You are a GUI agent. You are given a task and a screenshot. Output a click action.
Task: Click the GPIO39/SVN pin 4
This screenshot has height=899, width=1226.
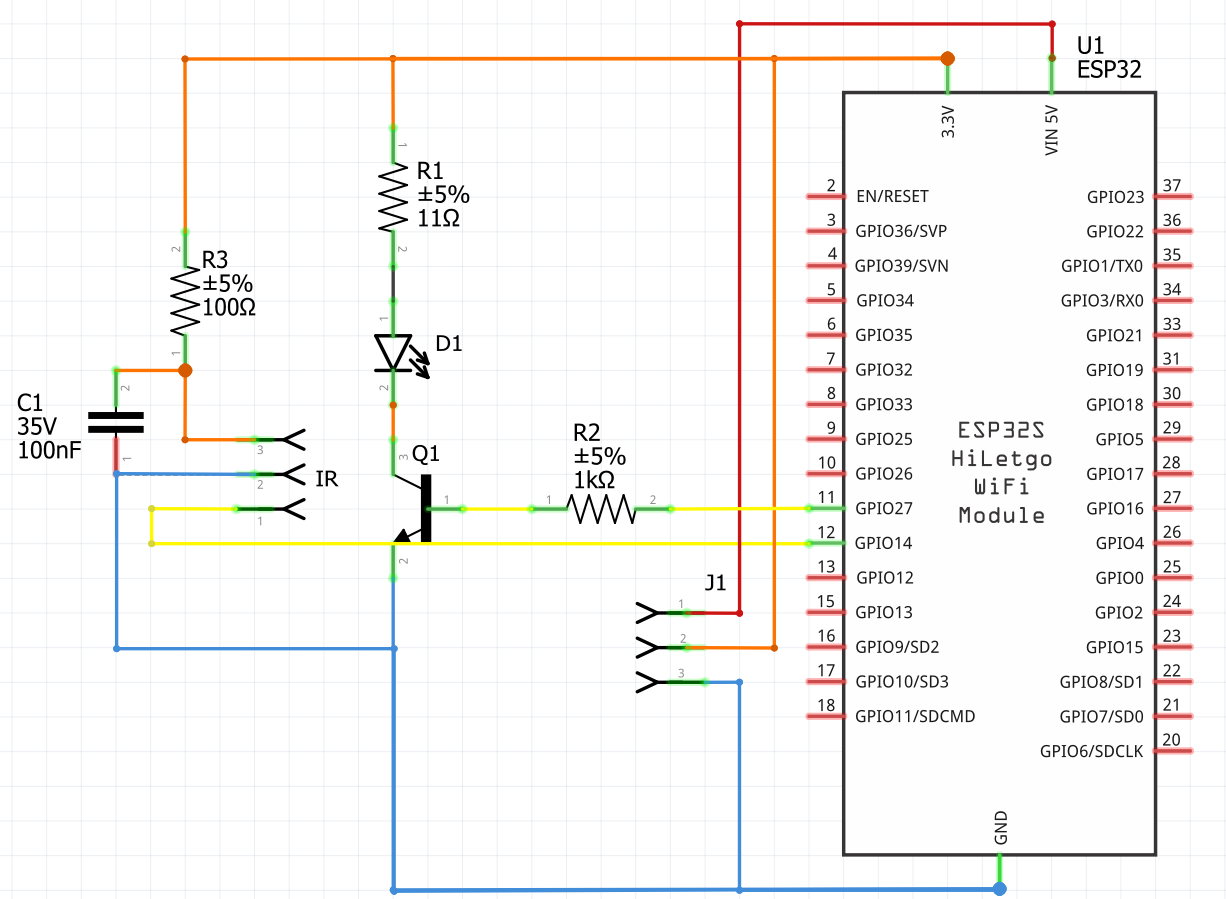[x=825, y=266]
